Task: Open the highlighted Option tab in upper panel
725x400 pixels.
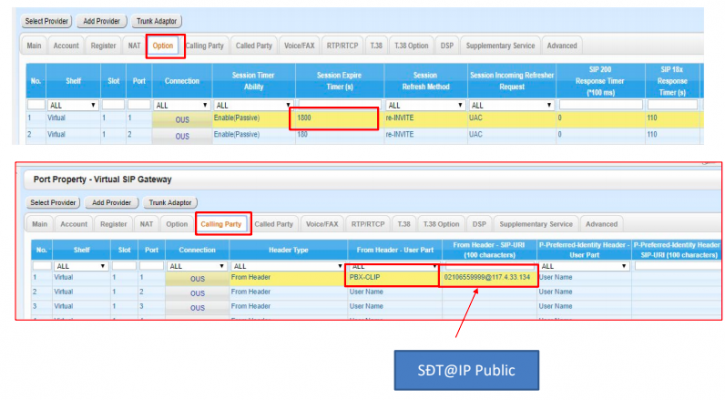Action: [x=162, y=45]
